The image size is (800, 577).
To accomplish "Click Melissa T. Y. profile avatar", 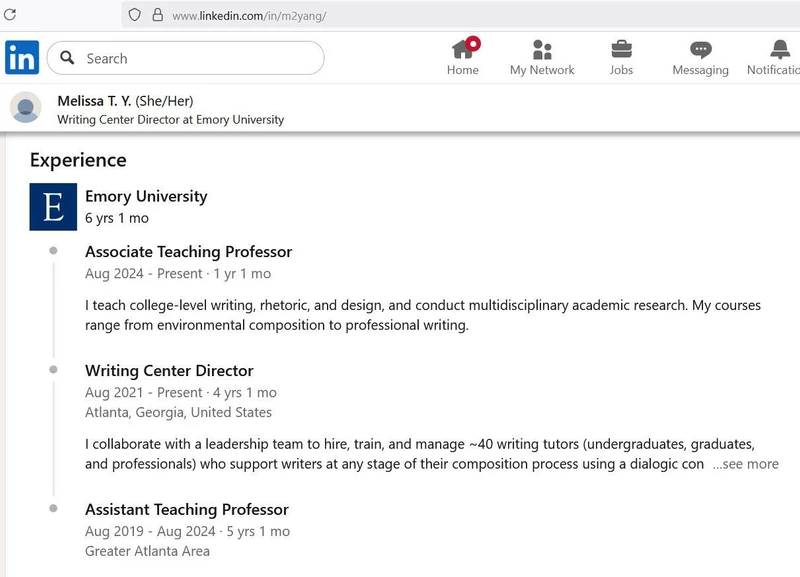I will point(25,107).
